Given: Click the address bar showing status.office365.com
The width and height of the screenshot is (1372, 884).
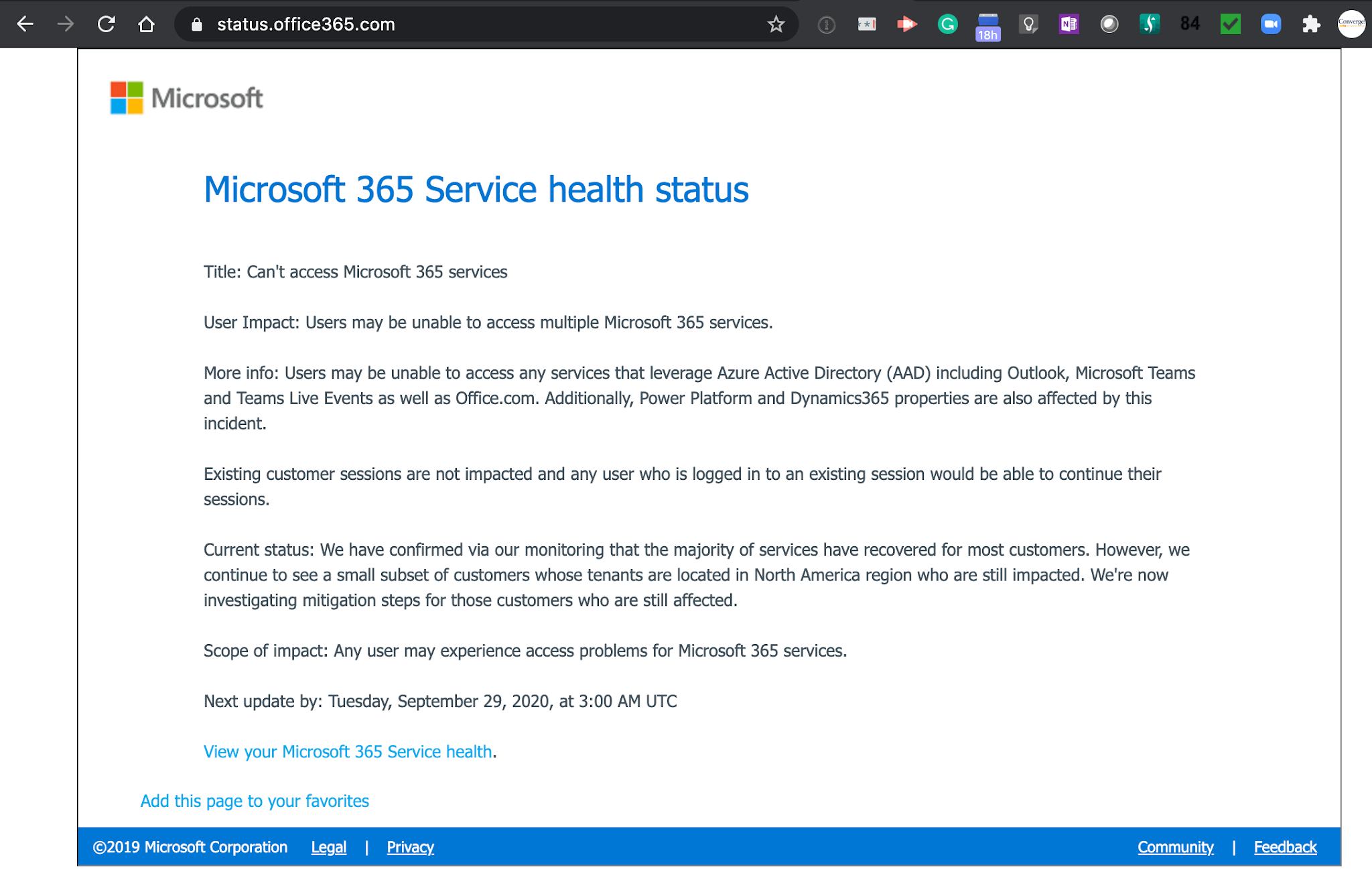Looking at the screenshot, I should coord(305,23).
